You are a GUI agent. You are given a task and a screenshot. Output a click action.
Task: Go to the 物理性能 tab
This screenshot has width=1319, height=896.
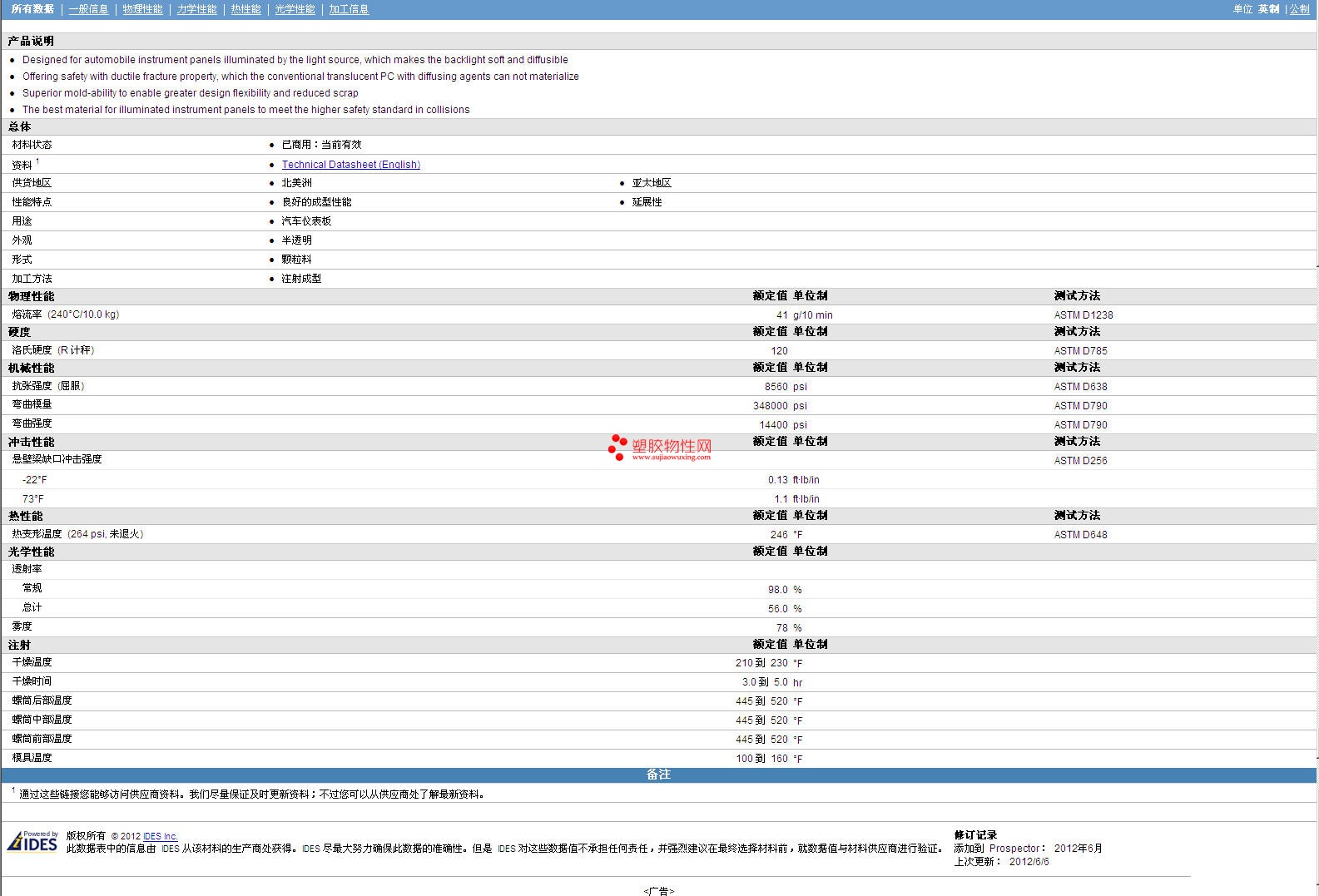(142, 9)
